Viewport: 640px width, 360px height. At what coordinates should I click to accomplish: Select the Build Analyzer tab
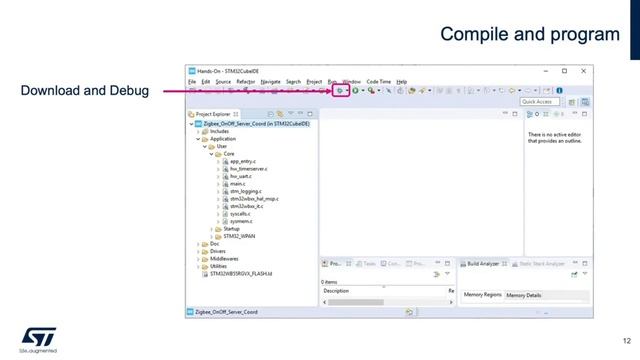point(483,264)
